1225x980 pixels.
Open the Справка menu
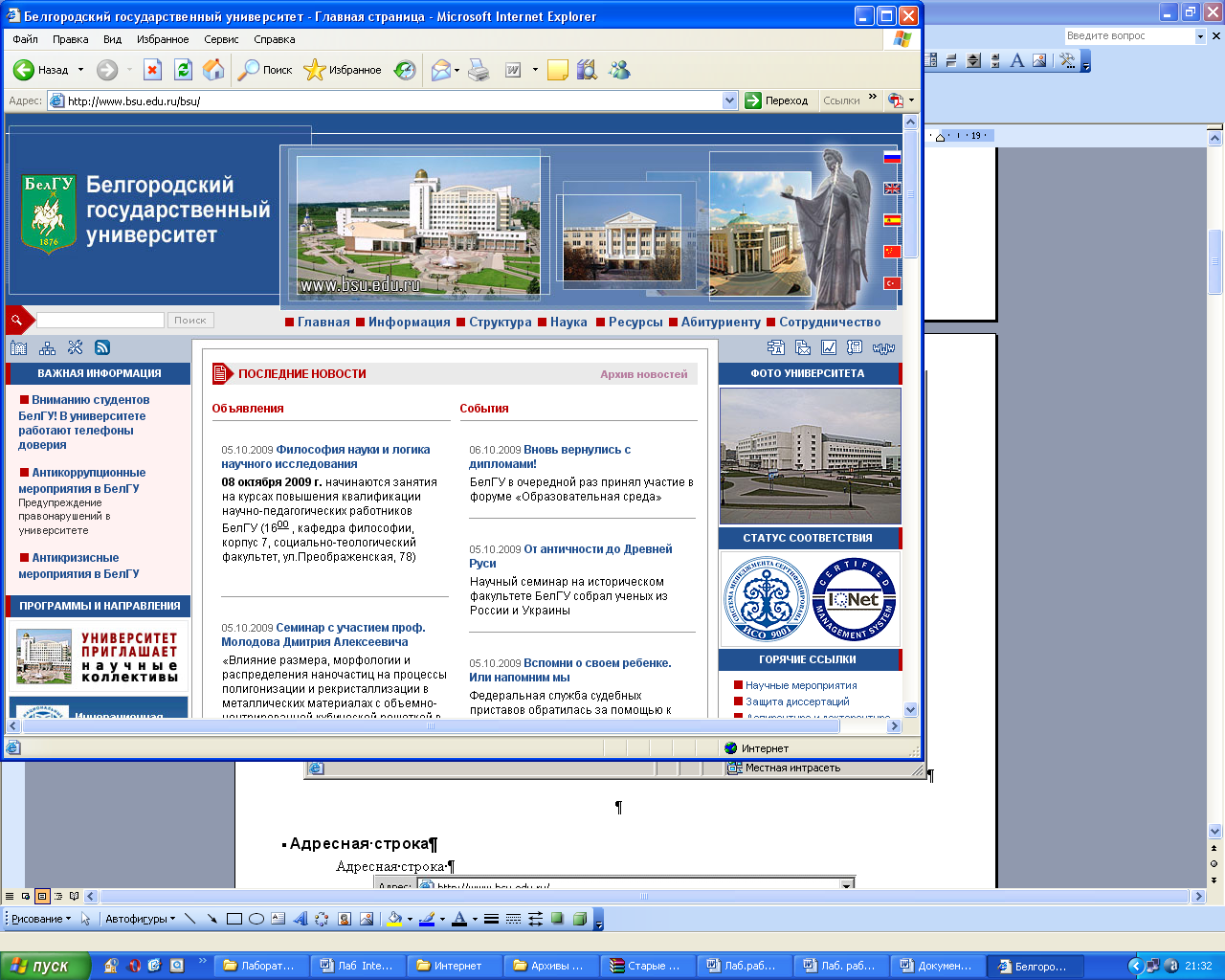tap(275, 39)
